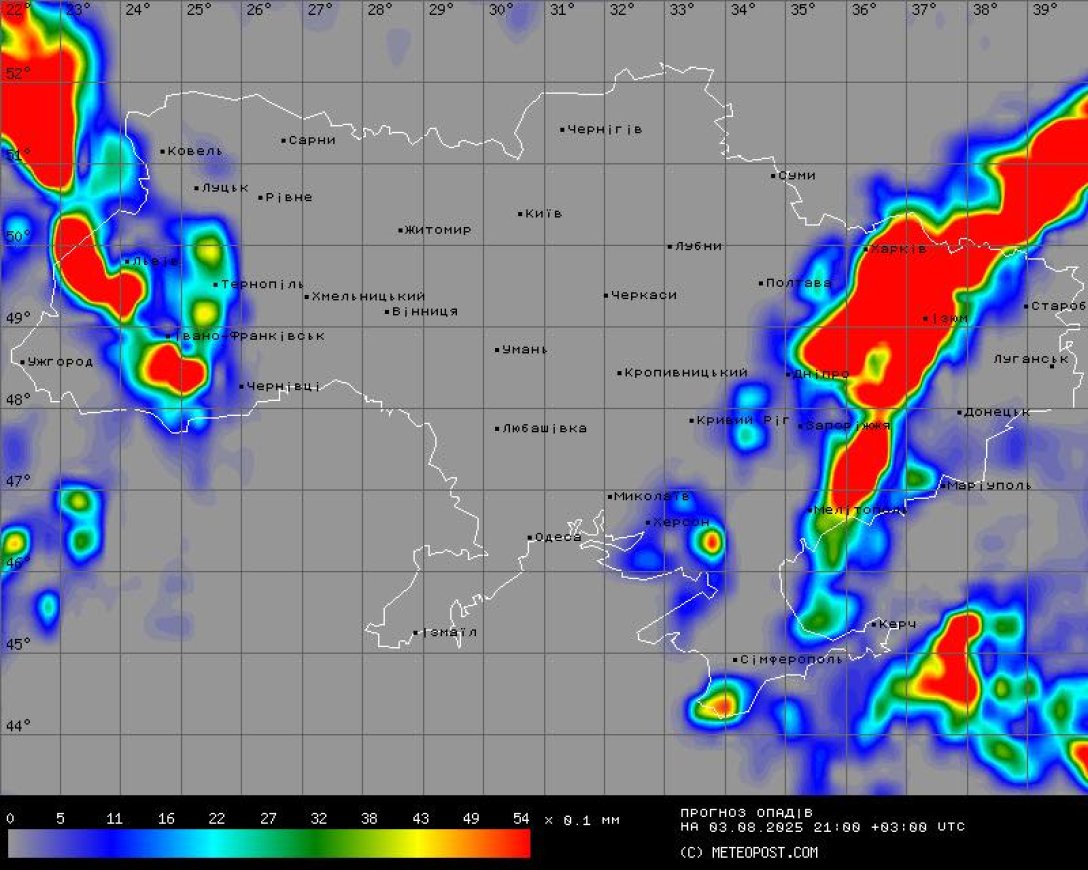Select the Суми city marker
The image size is (1088, 870).
(x=773, y=176)
